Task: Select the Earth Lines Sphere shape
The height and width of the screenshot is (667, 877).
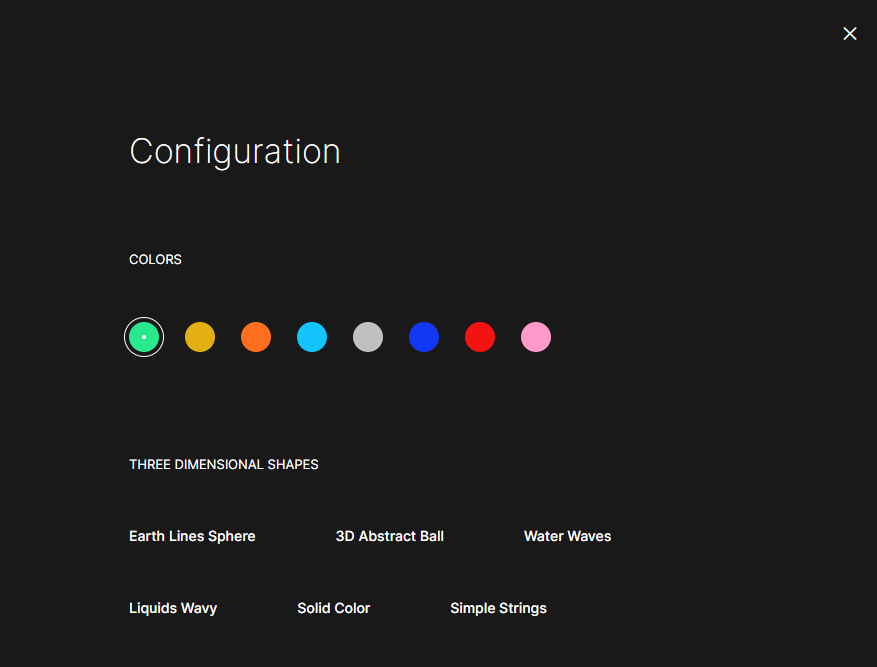Action: (192, 536)
